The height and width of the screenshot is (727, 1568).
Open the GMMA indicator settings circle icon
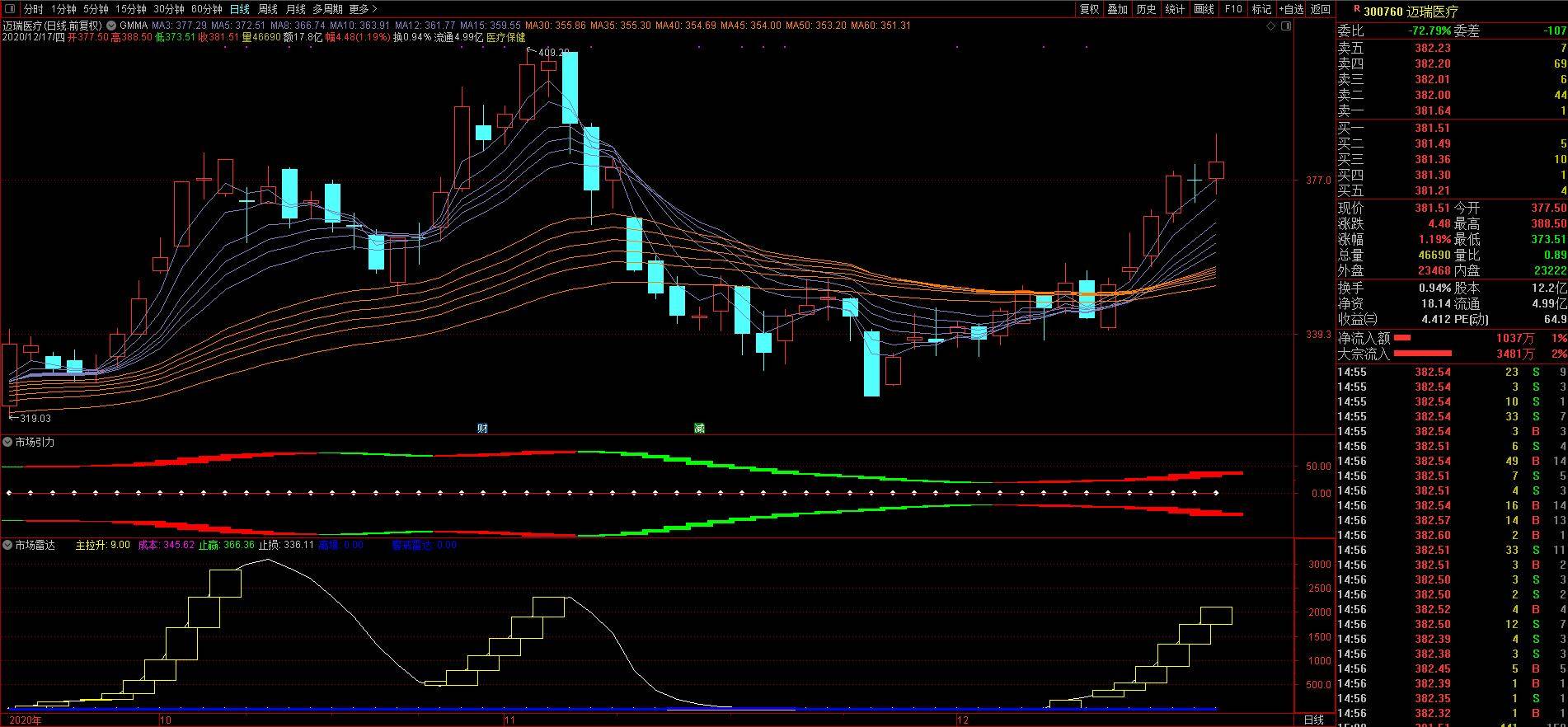point(111,26)
